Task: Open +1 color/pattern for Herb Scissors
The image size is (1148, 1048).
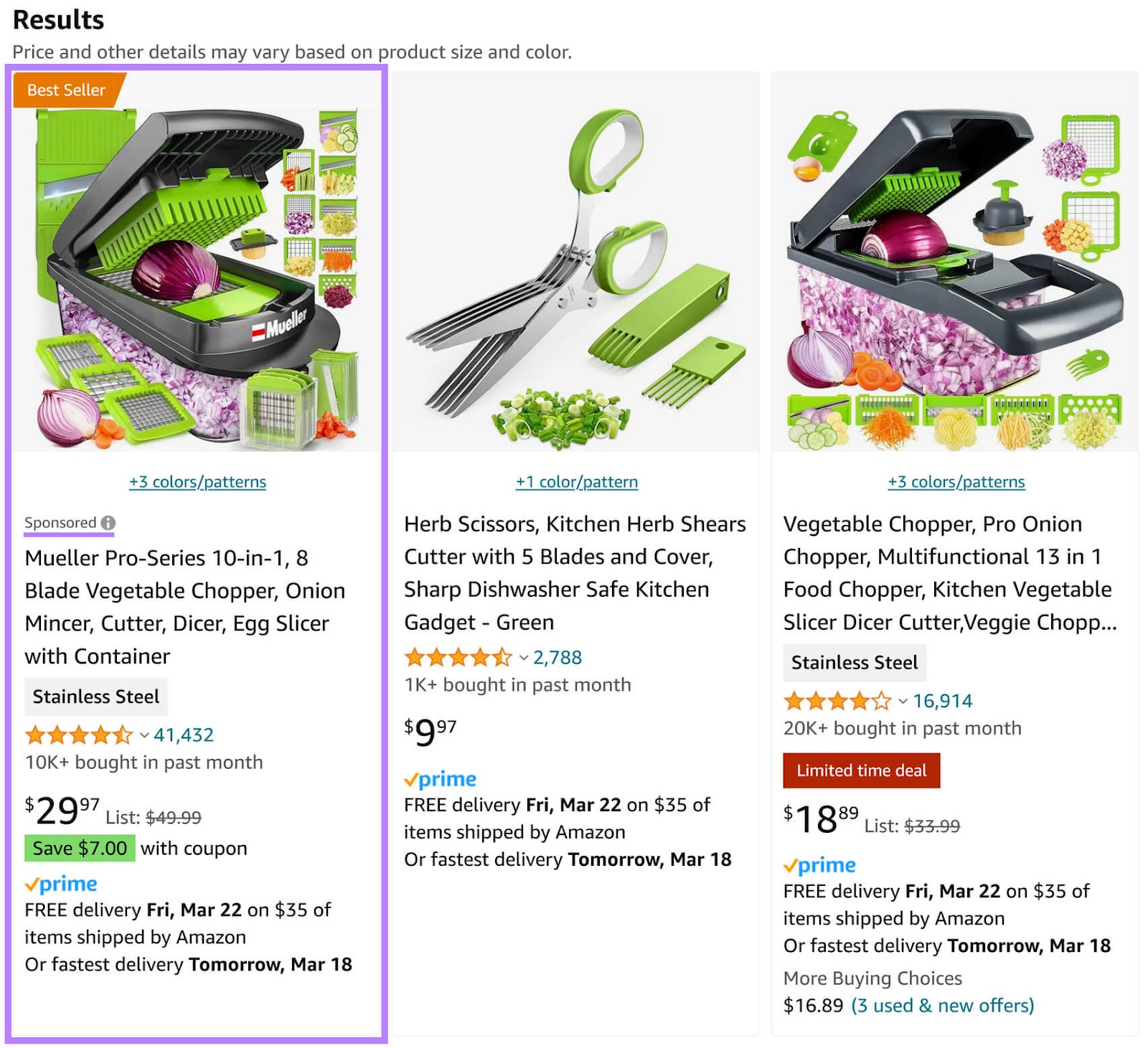Action: (x=575, y=481)
